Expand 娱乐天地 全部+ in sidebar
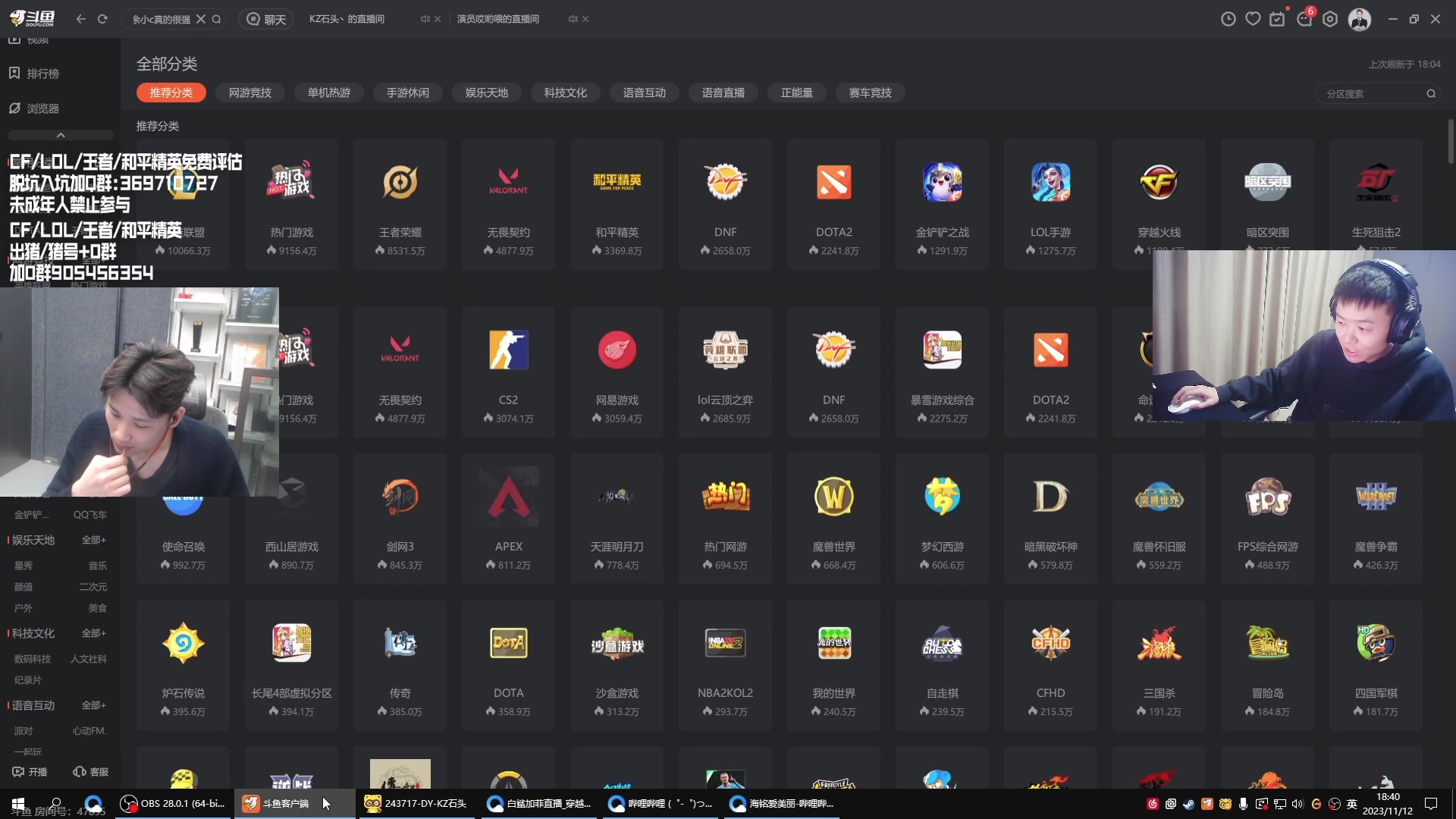Image resolution: width=1456 pixels, height=819 pixels. (93, 540)
